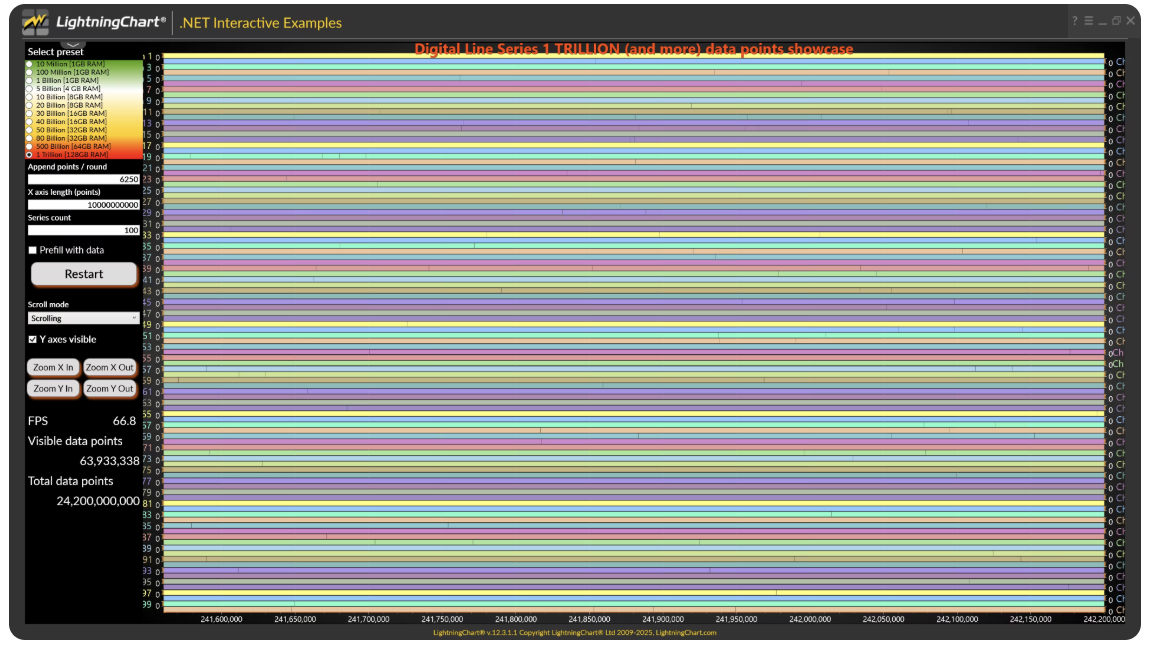Click X axis label 241,900,000
Screen dimensions: 1150x648
pyautogui.click(x=663, y=619)
